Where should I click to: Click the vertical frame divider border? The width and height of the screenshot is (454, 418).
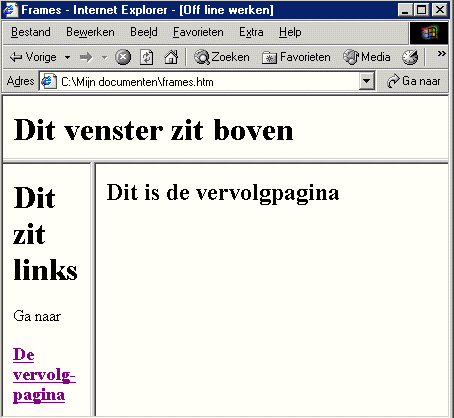[x=93, y=289]
